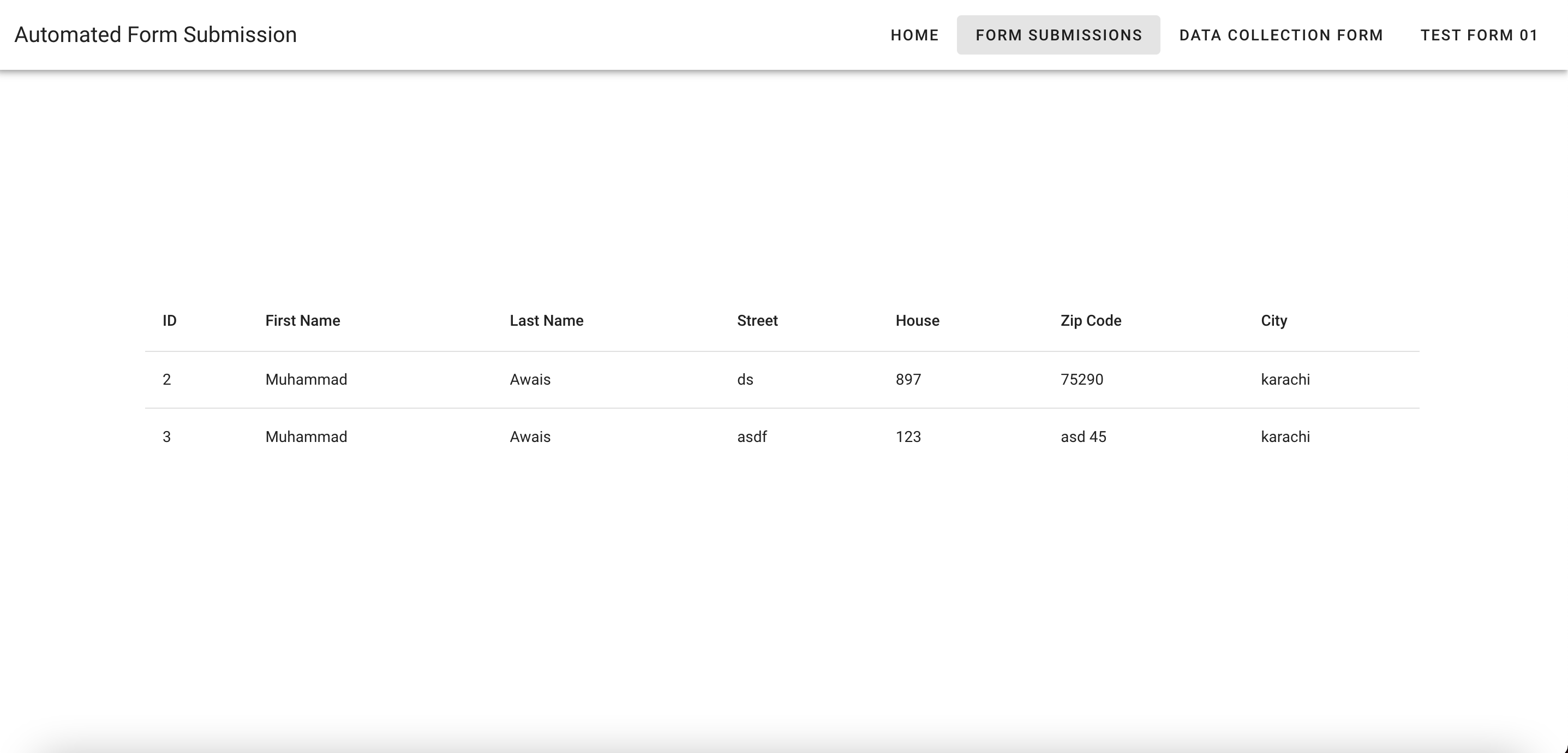Click zip code cell asd 45
This screenshot has height=753, width=1568.
click(x=1083, y=437)
